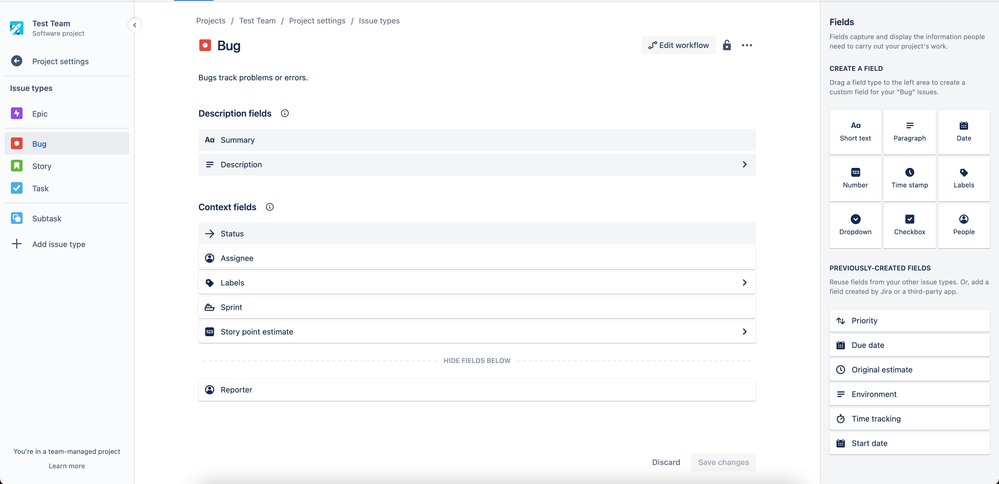
Task: Collapse the sidebar with the chevron button
Action: tap(134, 25)
